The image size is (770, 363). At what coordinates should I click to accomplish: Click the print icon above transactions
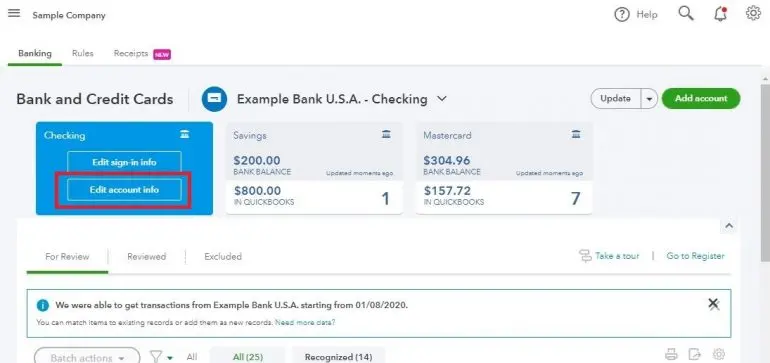click(x=671, y=354)
